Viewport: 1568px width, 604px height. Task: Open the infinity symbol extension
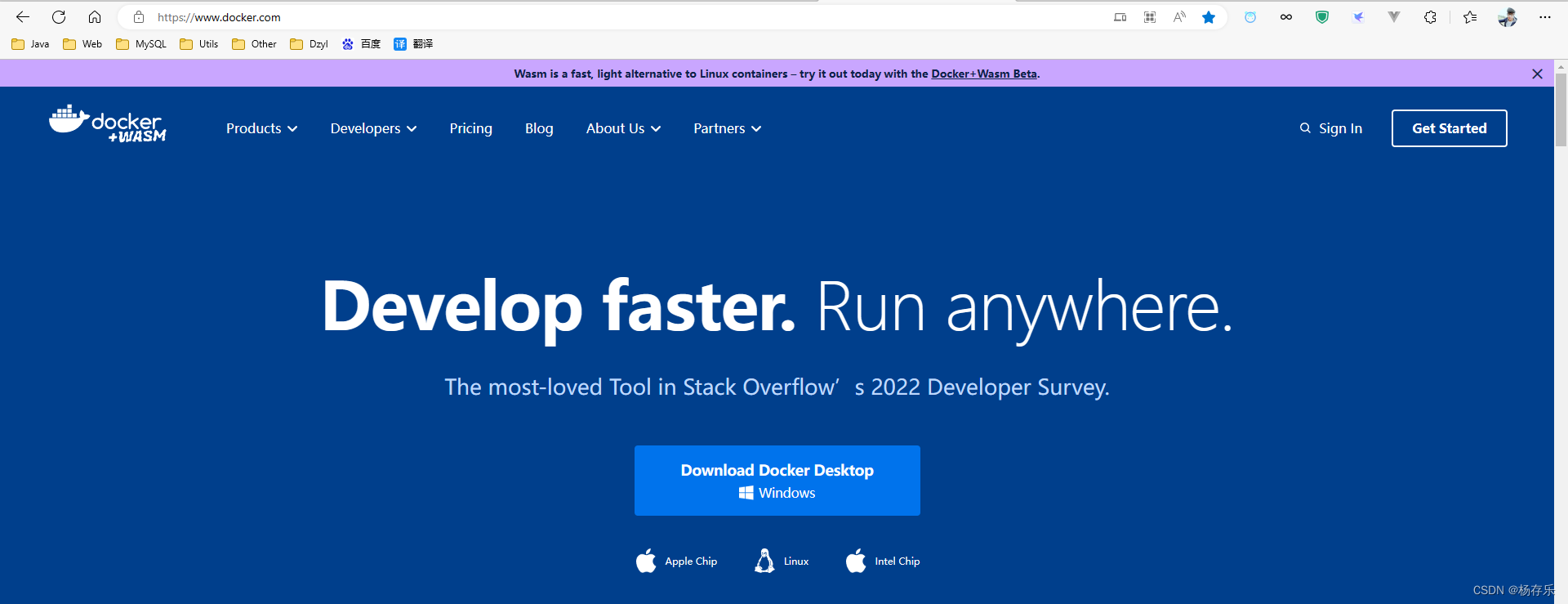(1286, 17)
